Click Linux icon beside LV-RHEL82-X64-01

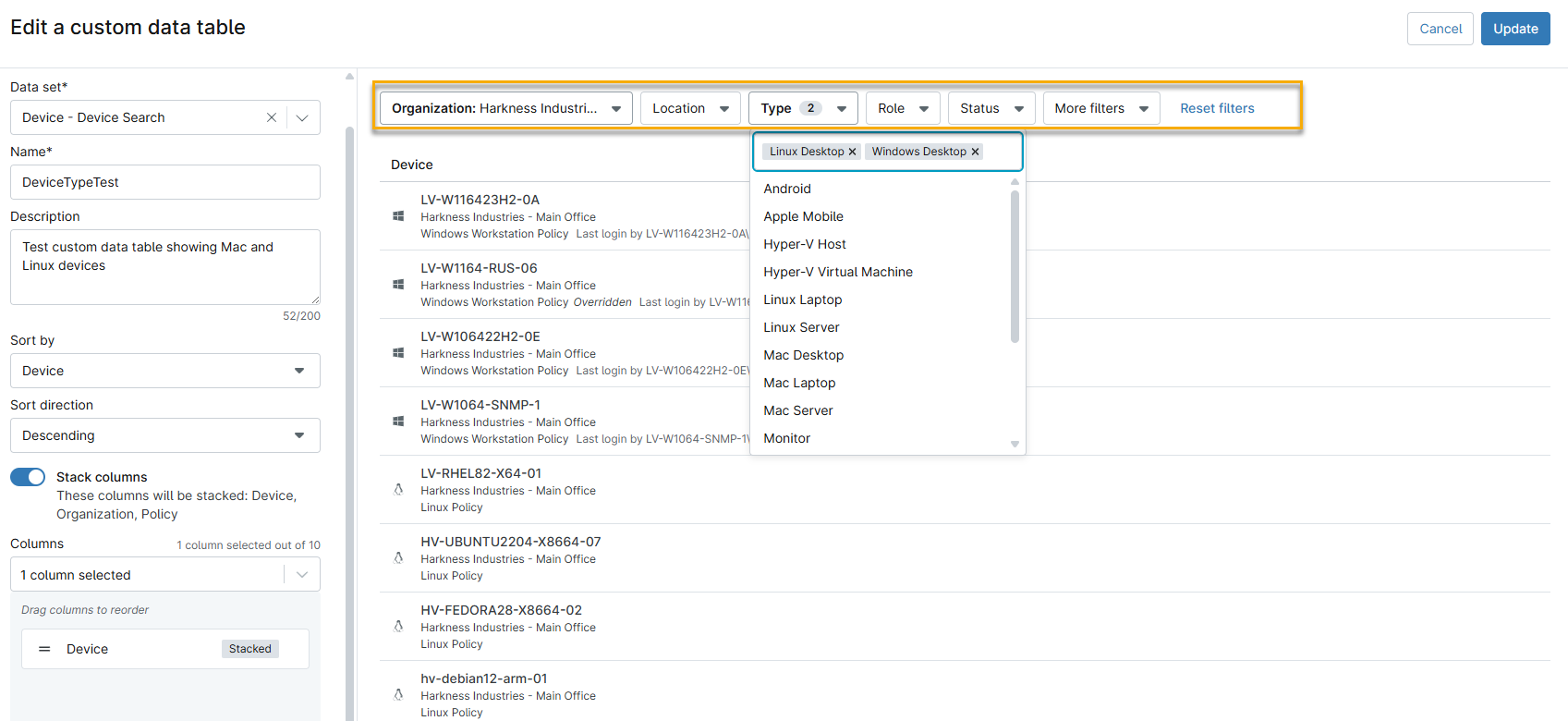(398, 490)
